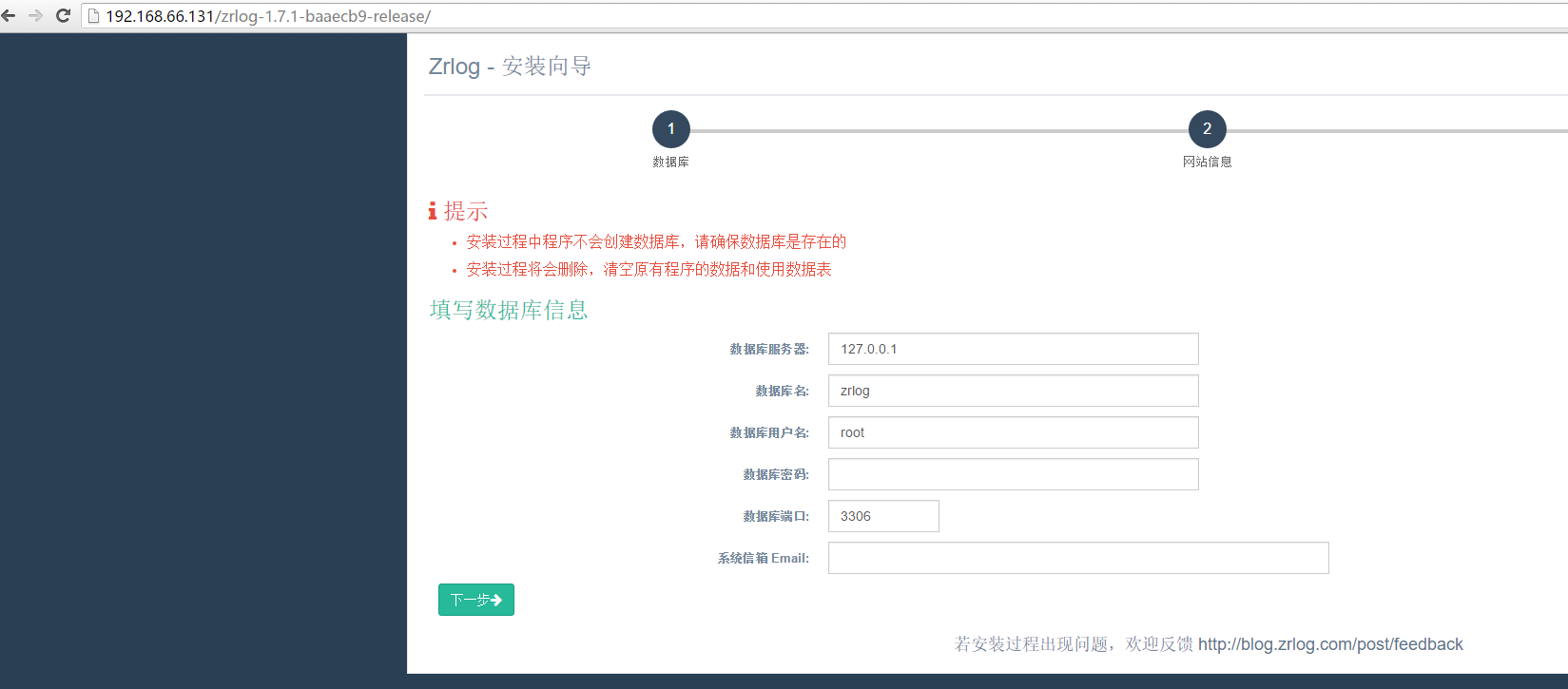Click the 数据库端口 field showing 3306
This screenshot has height=689, width=1568.
click(x=883, y=516)
